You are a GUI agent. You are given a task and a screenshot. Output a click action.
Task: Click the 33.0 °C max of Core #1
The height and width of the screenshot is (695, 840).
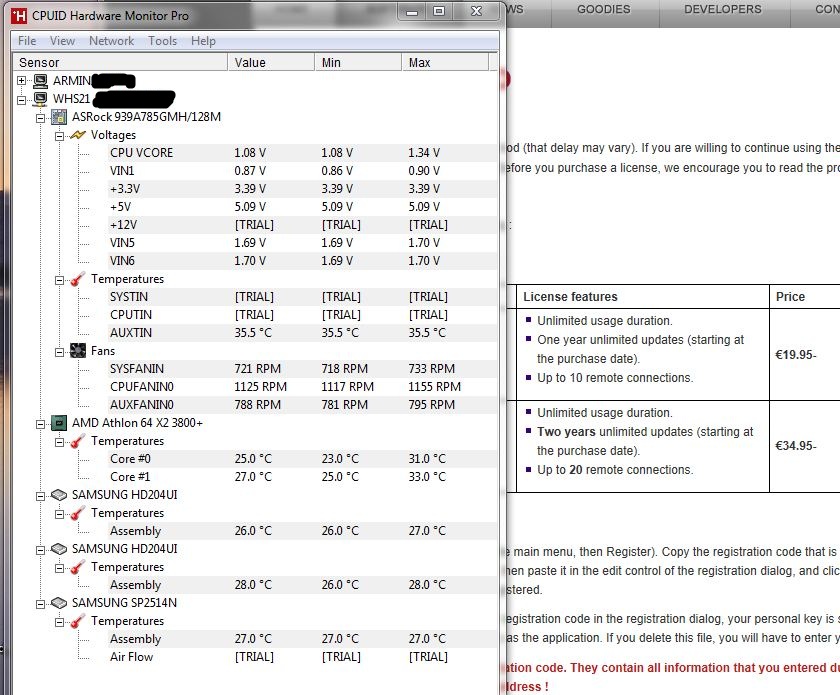coord(427,477)
